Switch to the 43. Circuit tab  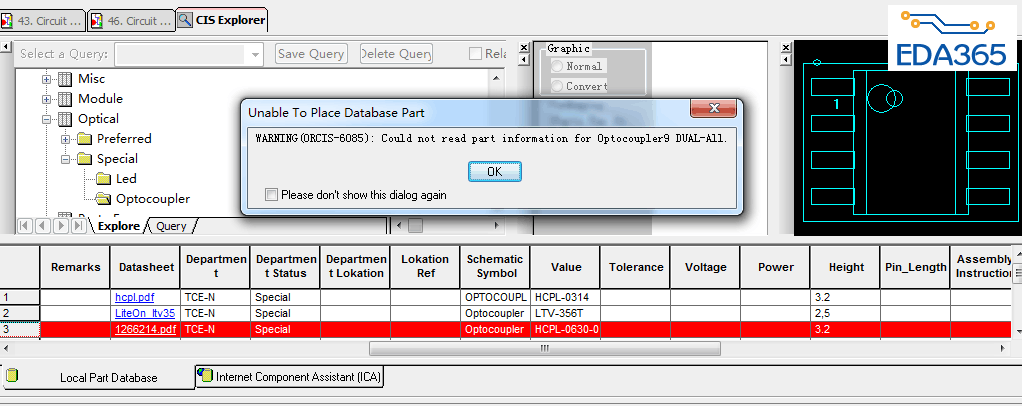point(43,20)
